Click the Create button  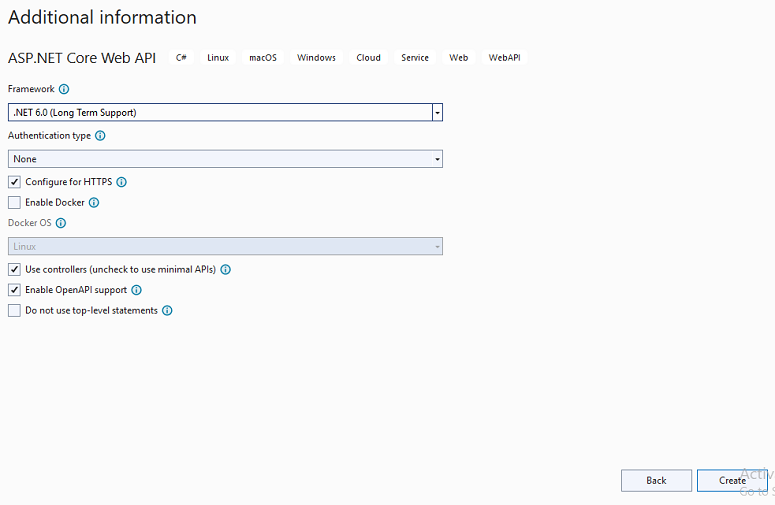pos(732,481)
